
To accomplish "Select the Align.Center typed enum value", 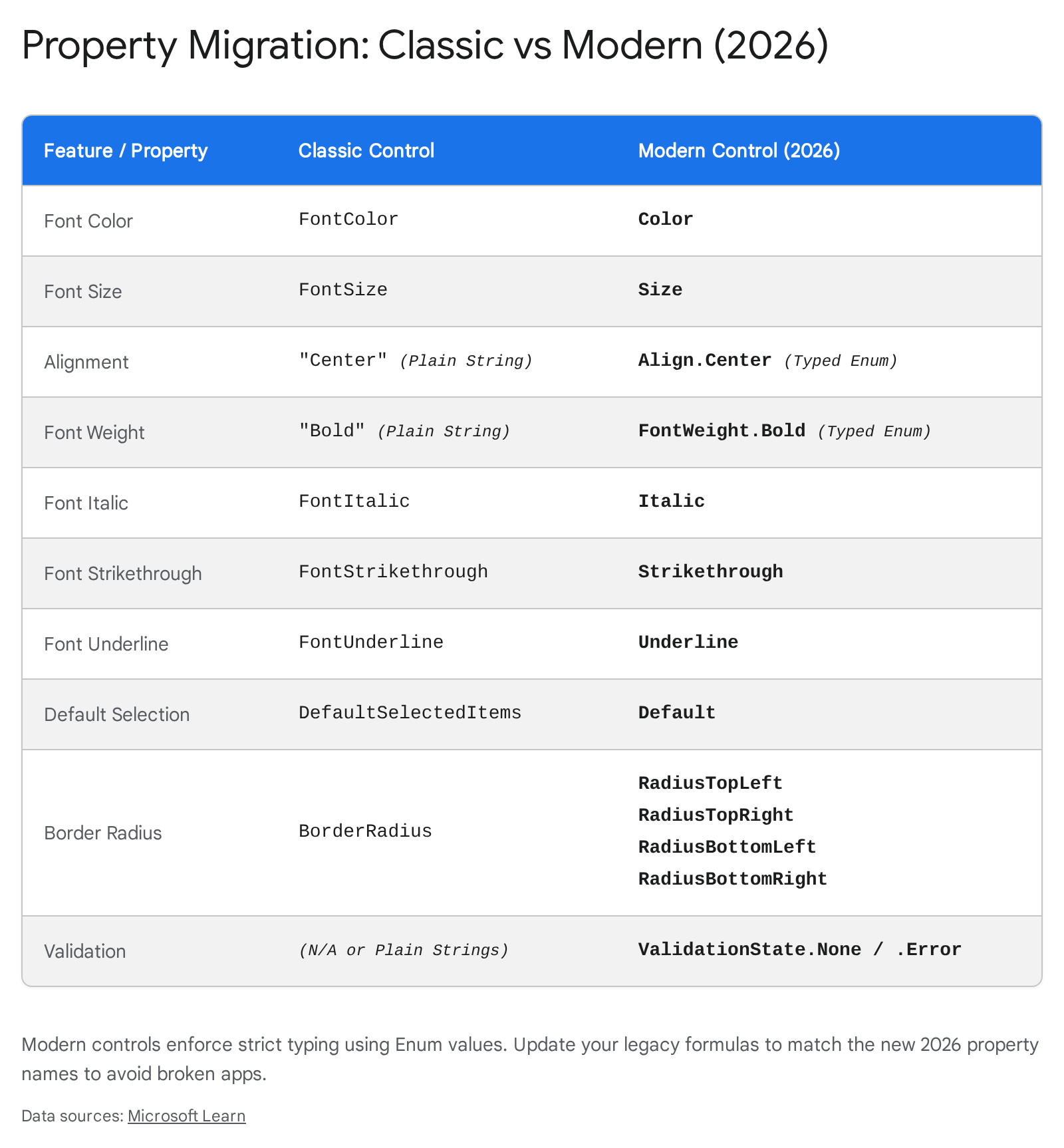I will tap(704, 360).
